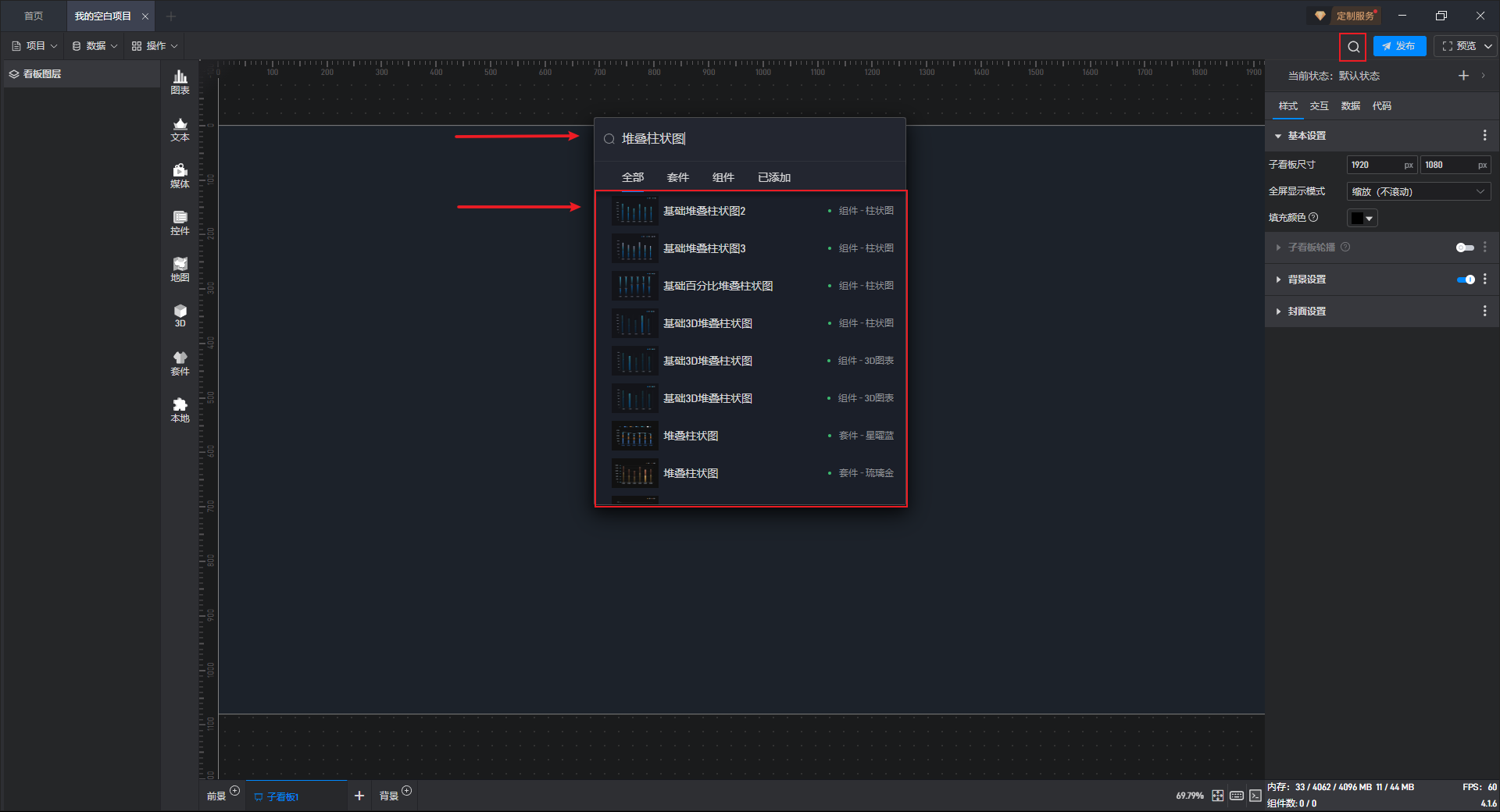Add a new sub-board with the plus button
Screen dimensions: 1500x812
(359, 796)
